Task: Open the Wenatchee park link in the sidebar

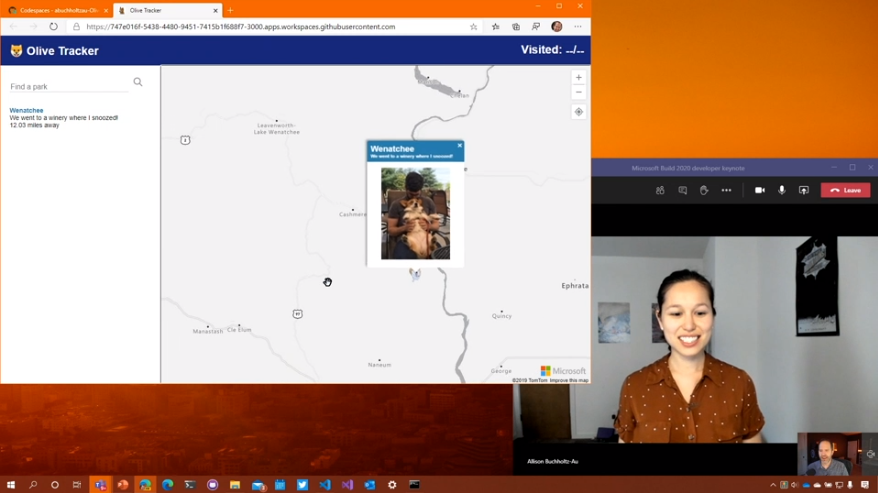Action: [26, 110]
